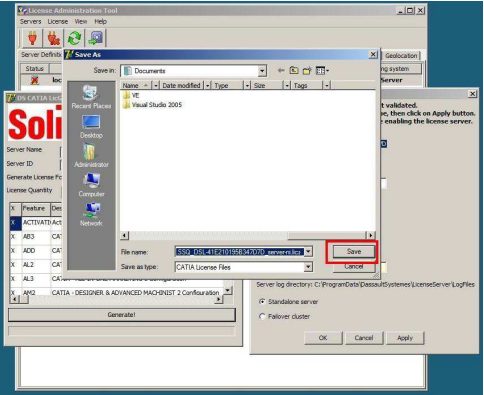
Task: Click the Disconnect plug icon in toolbar
Action: pyautogui.click(x=53, y=38)
